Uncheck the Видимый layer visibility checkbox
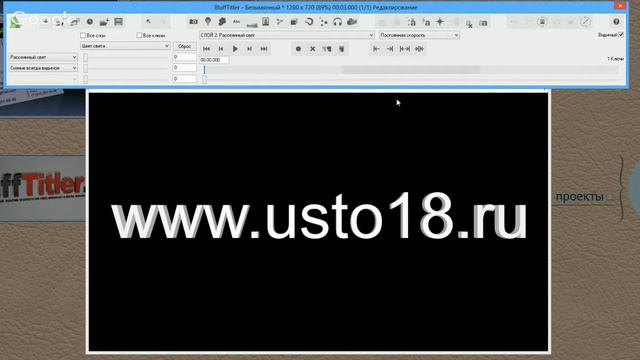The width and height of the screenshot is (640, 360). tap(621, 35)
